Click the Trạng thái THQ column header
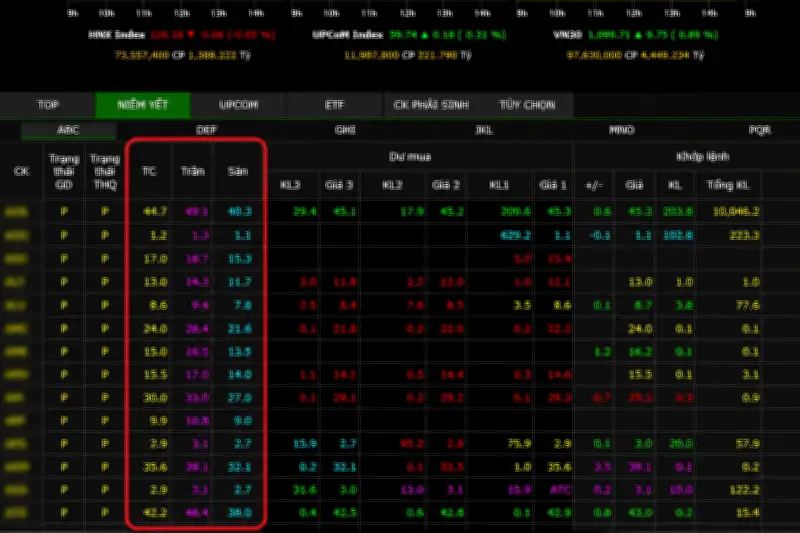 [x=105, y=171]
